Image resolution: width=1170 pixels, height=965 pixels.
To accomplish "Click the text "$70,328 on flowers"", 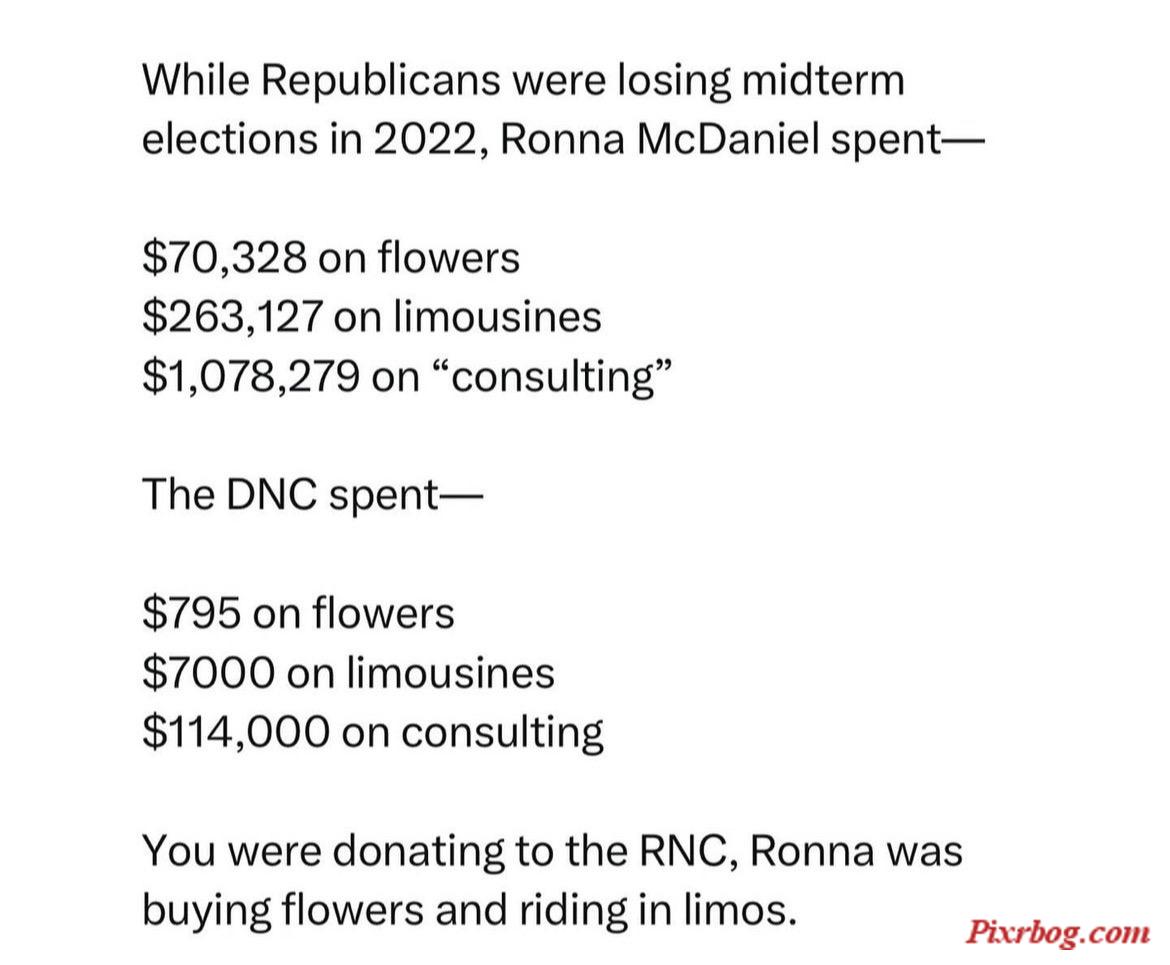I will pyautogui.click(x=331, y=257).
